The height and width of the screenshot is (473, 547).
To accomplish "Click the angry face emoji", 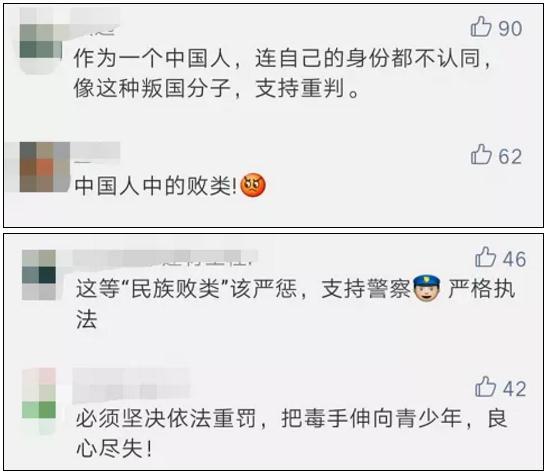I will pos(253,185).
